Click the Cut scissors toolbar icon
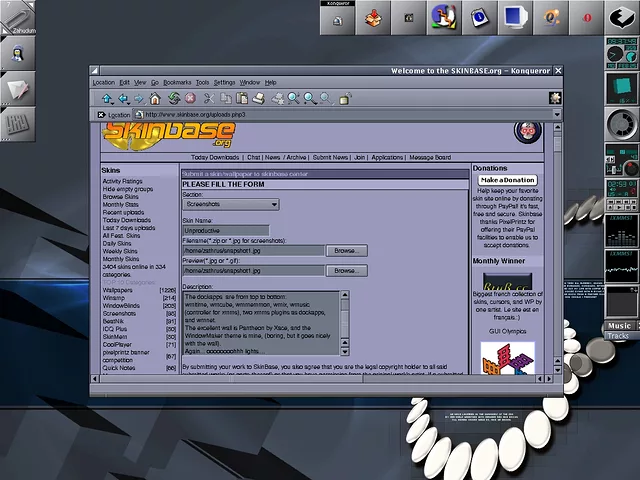Viewport: 640px width, 480px height. [x=209, y=99]
